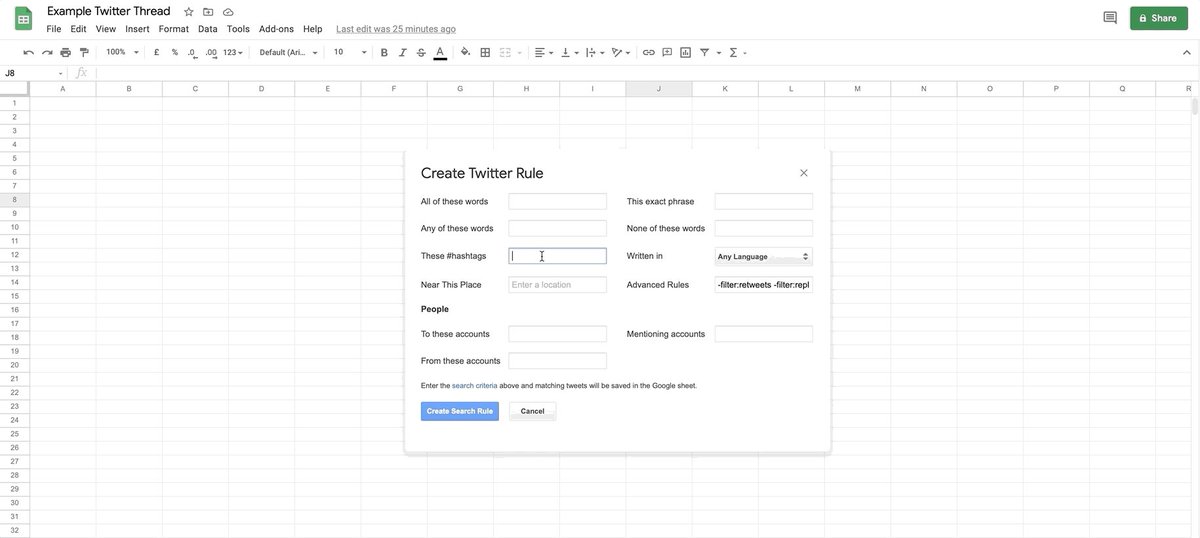Open the Help menu
Viewport: 1200px width, 538px height.
coord(312,29)
